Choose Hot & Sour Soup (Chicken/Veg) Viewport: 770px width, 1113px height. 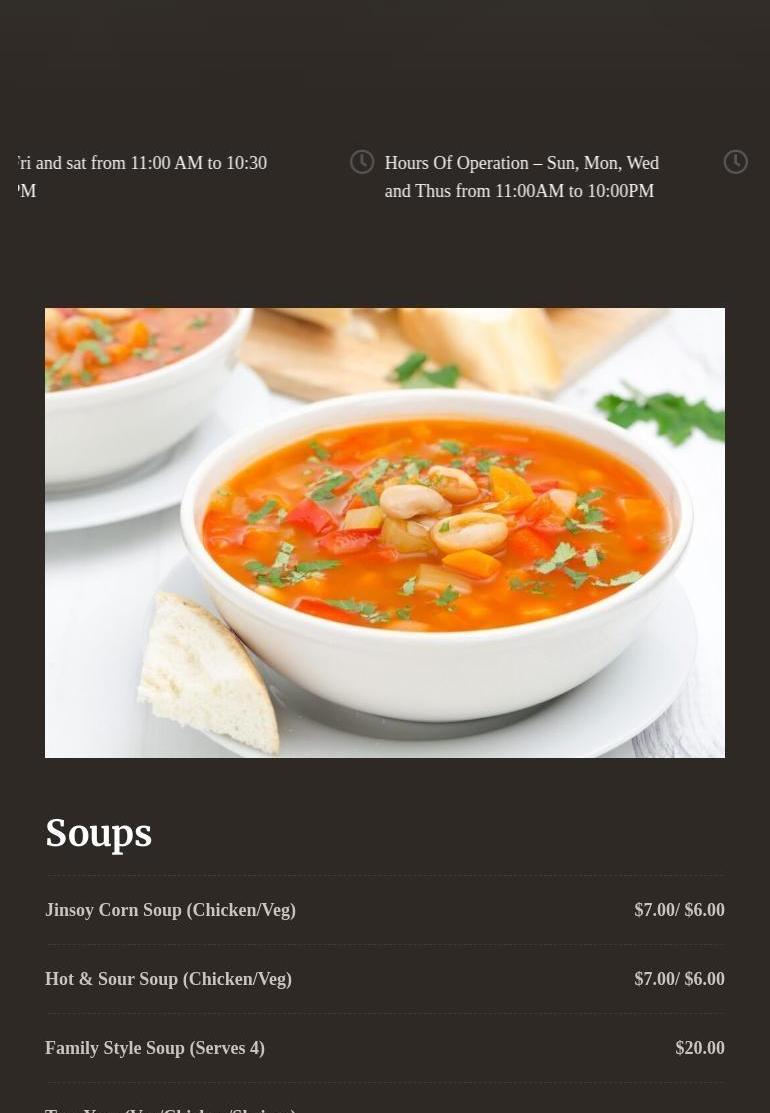[x=168, y=979]
